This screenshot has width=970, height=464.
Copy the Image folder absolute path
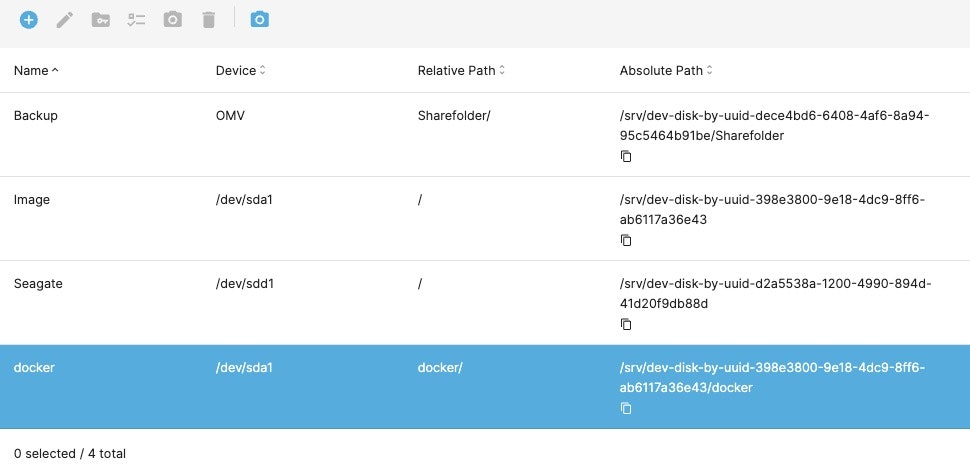click(x=626, y=240)
